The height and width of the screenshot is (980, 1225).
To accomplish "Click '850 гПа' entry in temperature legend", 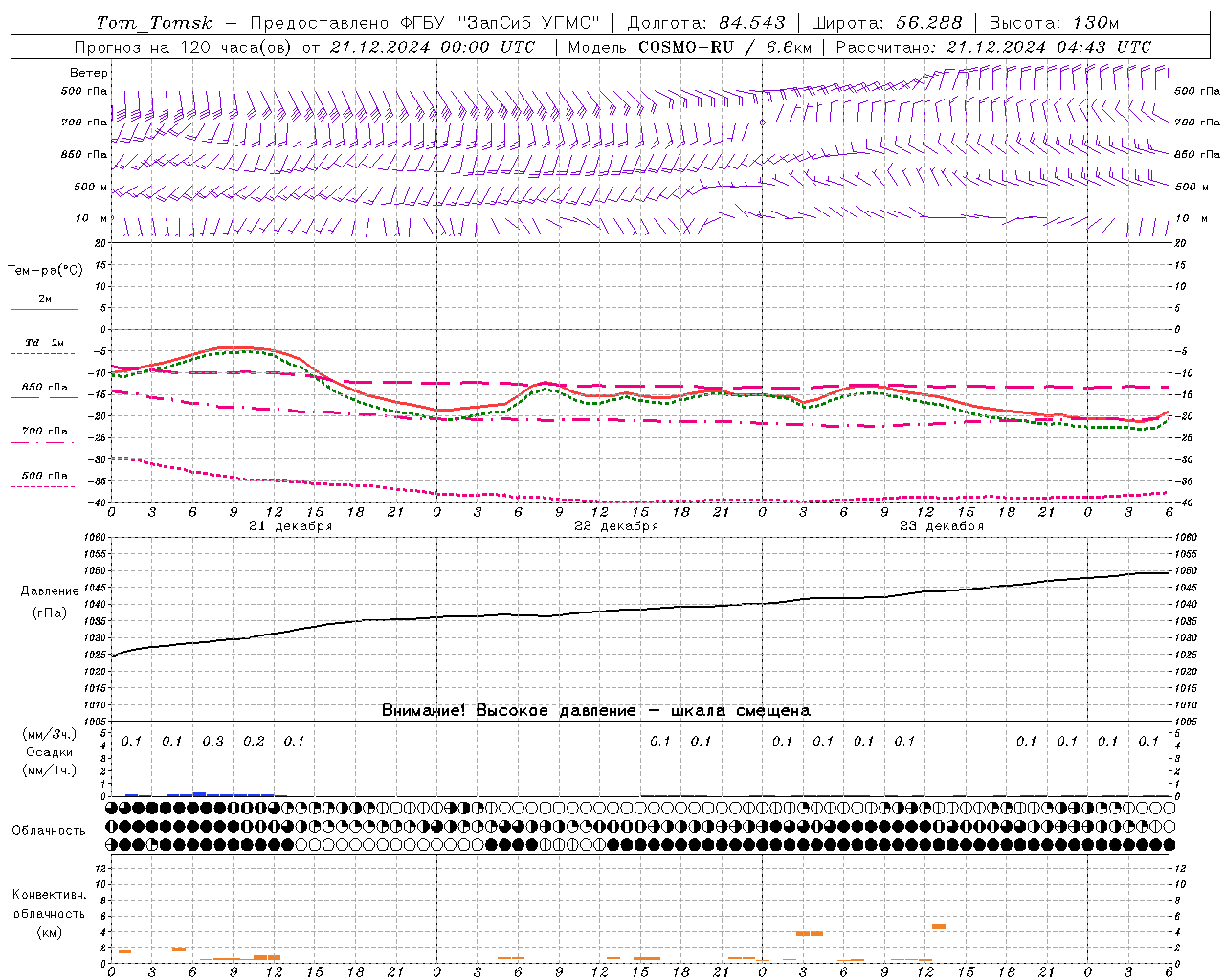I will [44, 388].
